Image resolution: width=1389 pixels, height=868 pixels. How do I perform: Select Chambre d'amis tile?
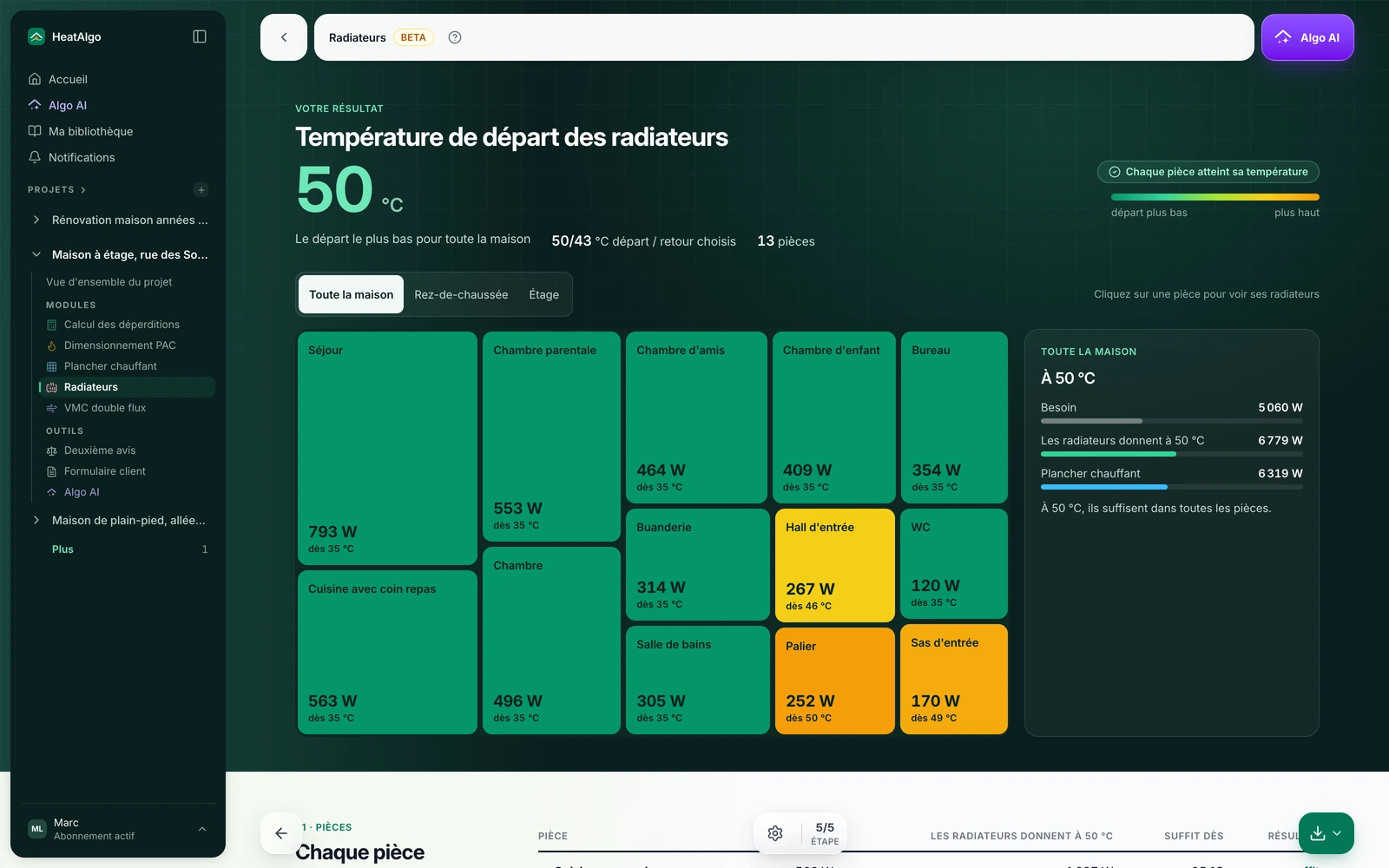tap(696, 418)
